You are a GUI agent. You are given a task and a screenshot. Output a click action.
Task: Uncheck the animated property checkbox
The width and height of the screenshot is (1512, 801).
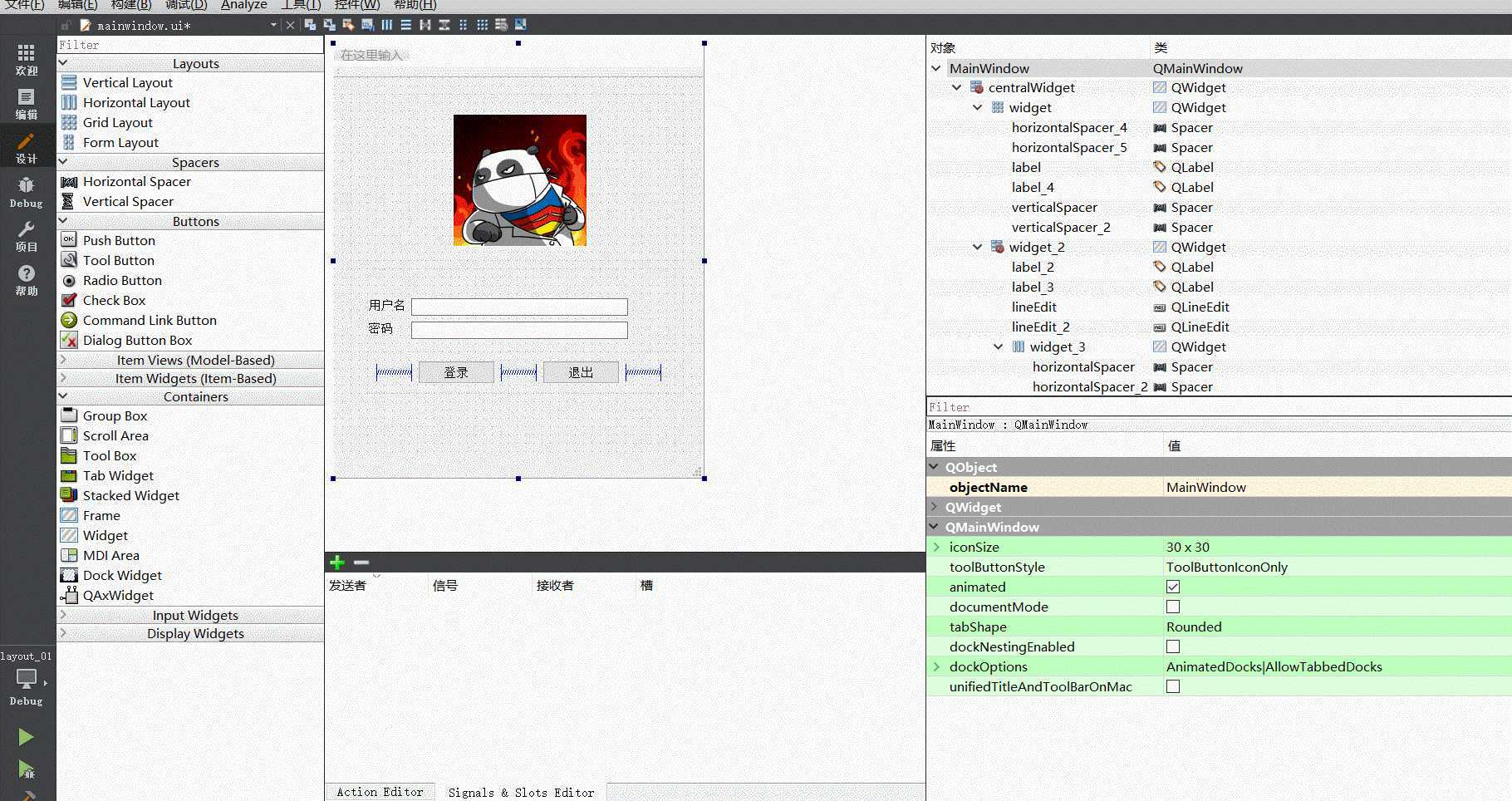click(1173, 587)
